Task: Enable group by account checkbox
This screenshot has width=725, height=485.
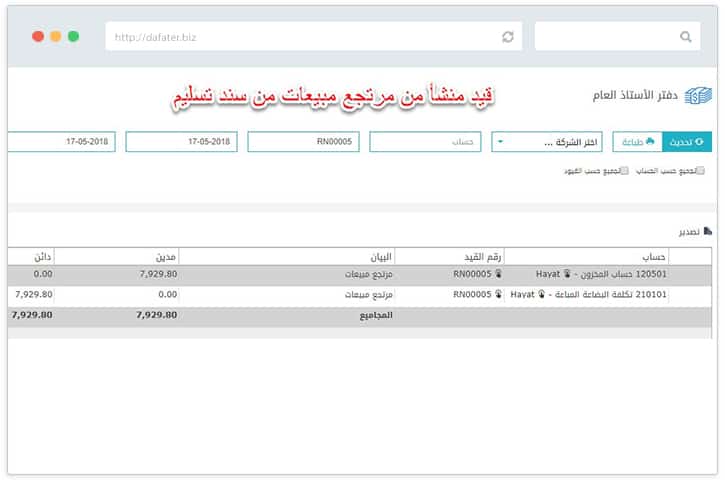Action: click(700, 171)
